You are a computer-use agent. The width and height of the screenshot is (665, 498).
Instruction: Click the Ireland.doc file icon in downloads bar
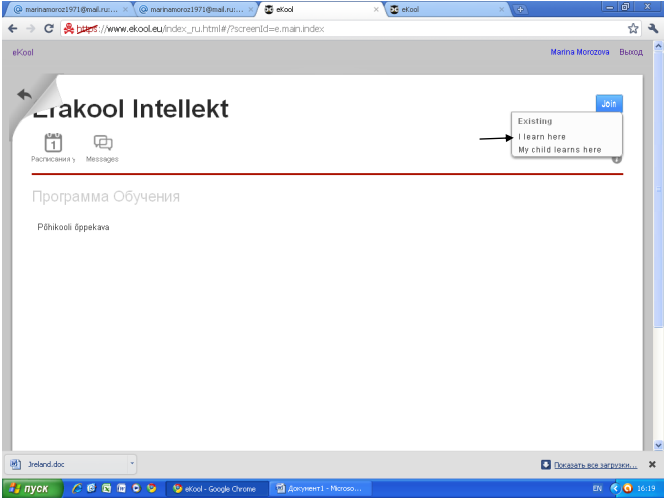(x=16, y=464)
